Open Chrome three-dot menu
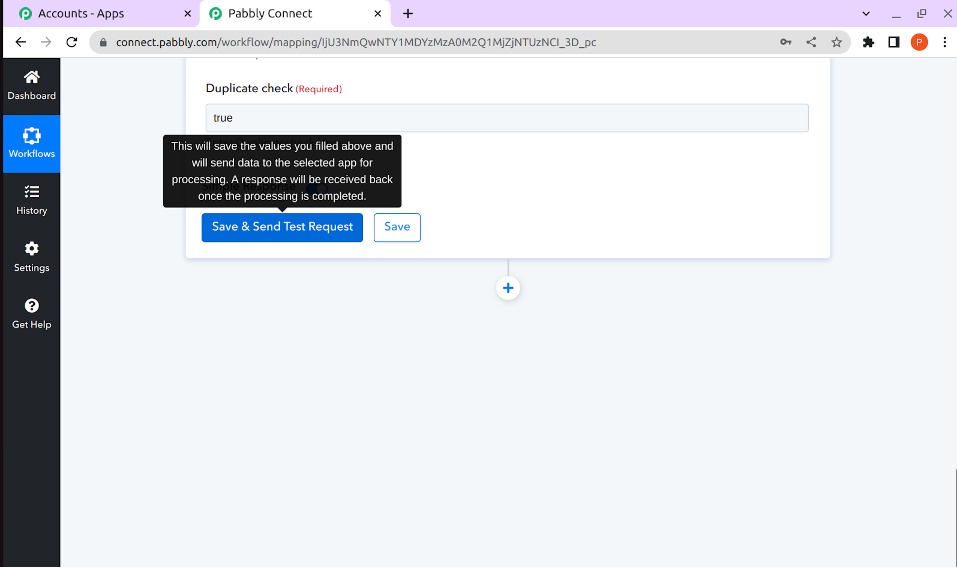Viewport: 957px width, 568px height. (x=945, y=42)
